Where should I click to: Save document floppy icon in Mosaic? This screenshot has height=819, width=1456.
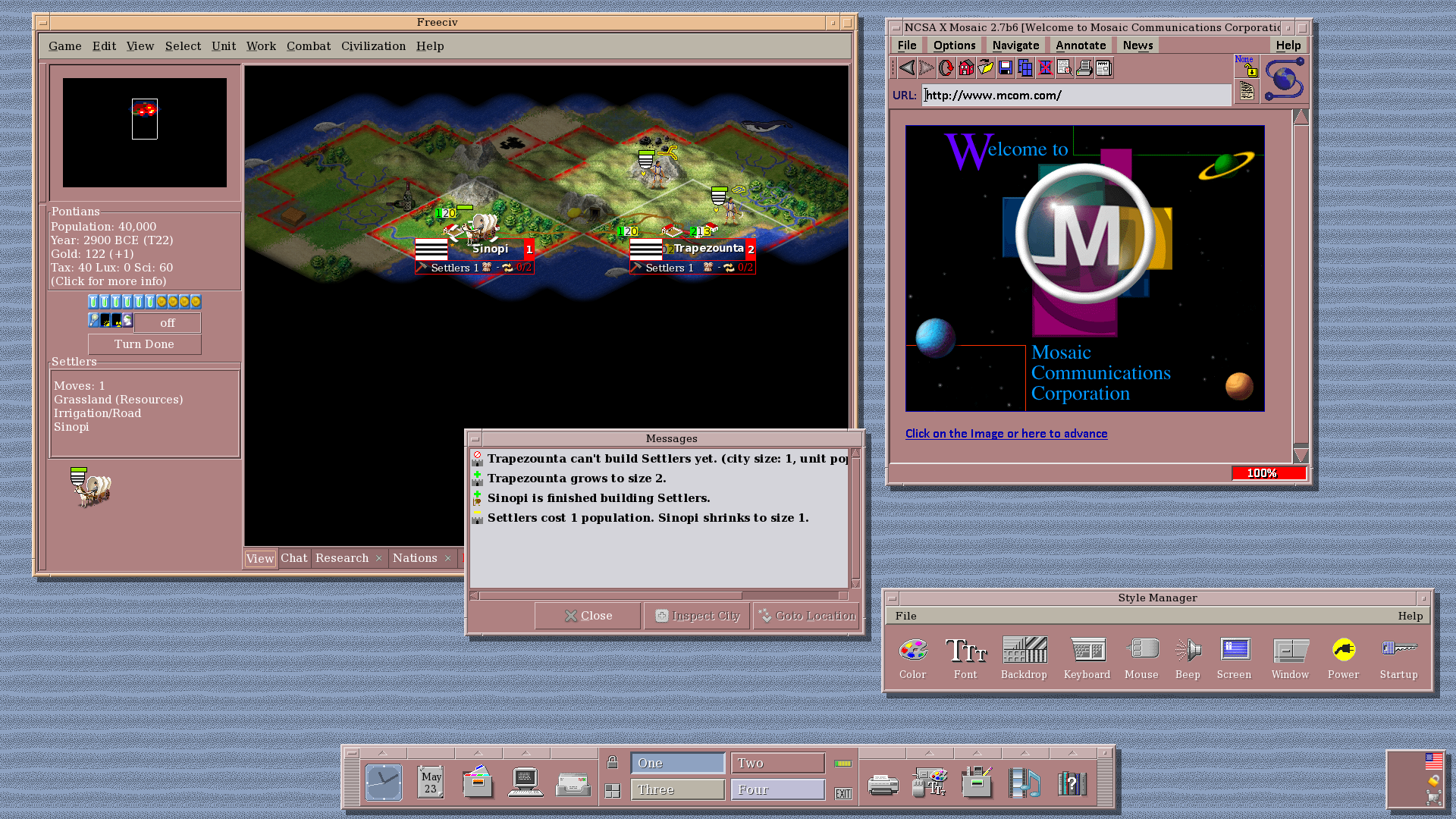click(1006, 68)
